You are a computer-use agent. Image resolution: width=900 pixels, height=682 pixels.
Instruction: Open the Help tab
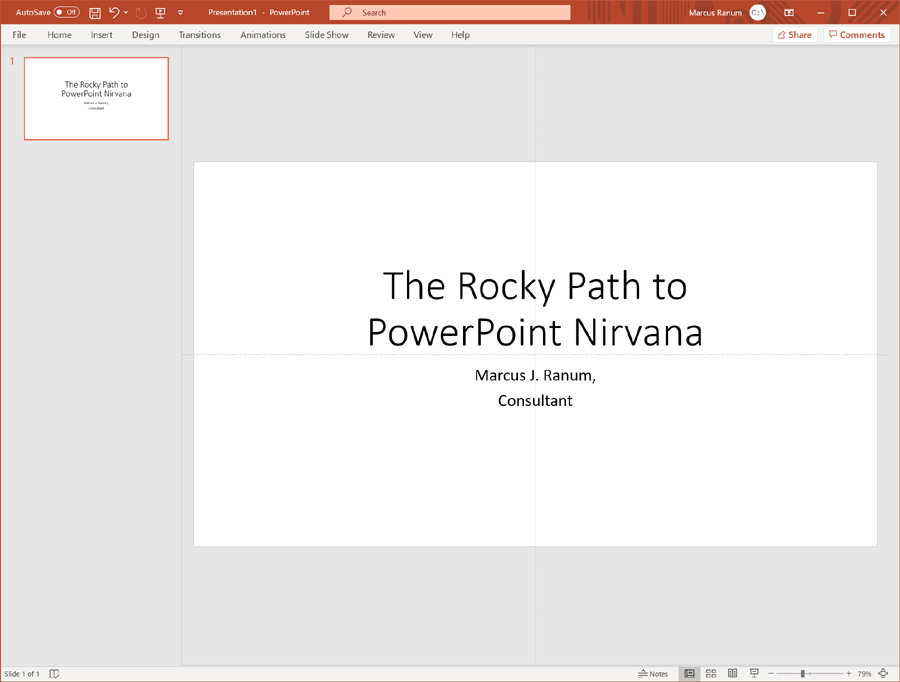pyautogui.click(x=460, y=35)
